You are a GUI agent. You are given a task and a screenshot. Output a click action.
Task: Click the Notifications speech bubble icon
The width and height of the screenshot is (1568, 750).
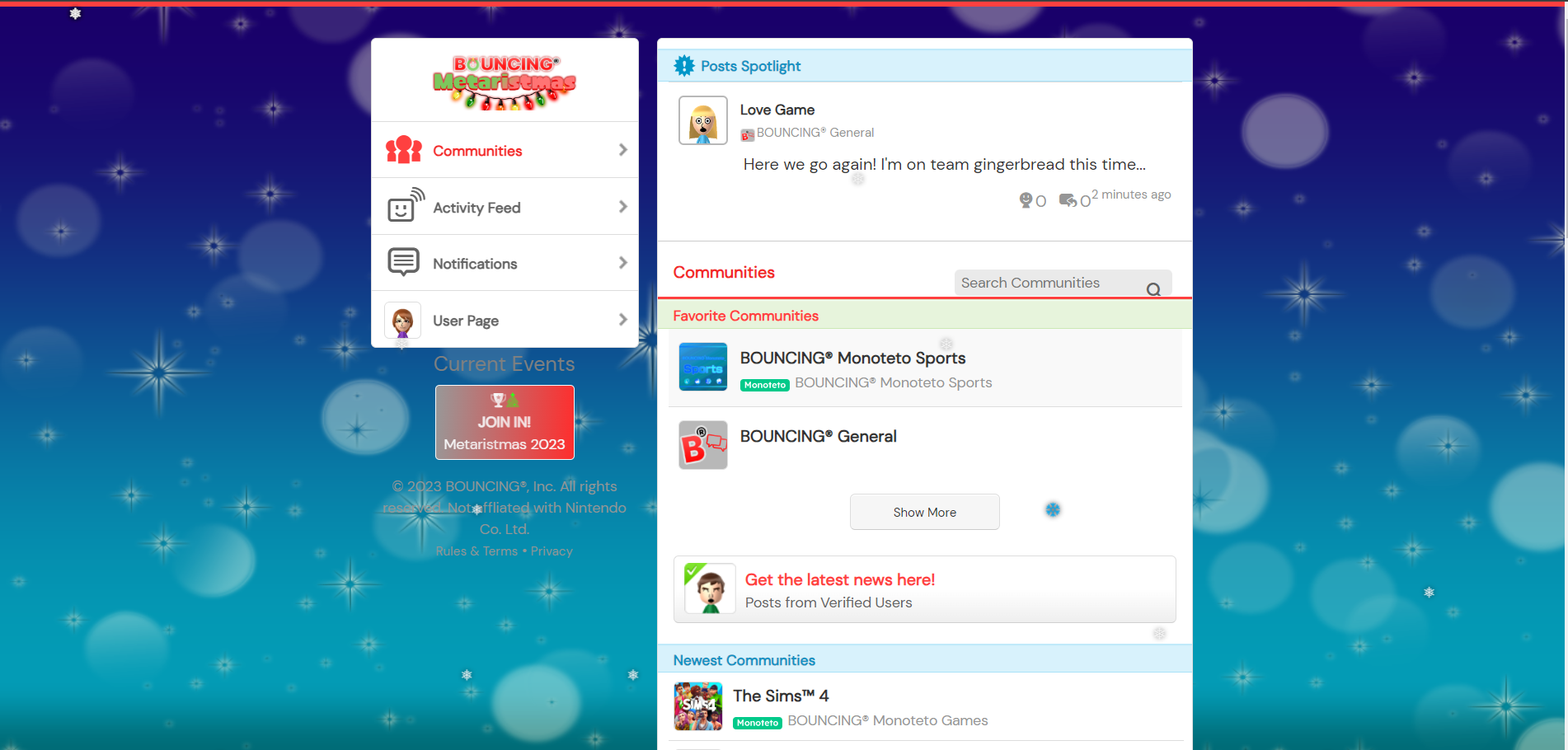click(x=404, y=262)
